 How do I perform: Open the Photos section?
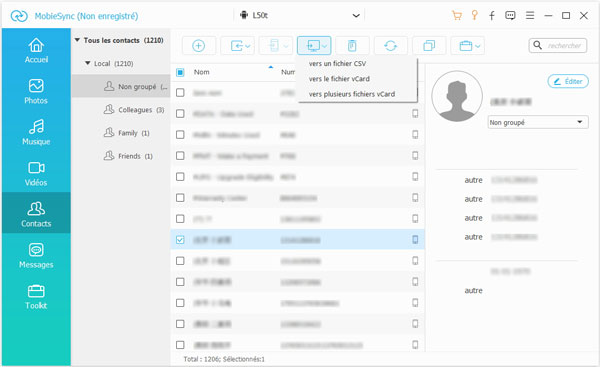tap(36, 91)
